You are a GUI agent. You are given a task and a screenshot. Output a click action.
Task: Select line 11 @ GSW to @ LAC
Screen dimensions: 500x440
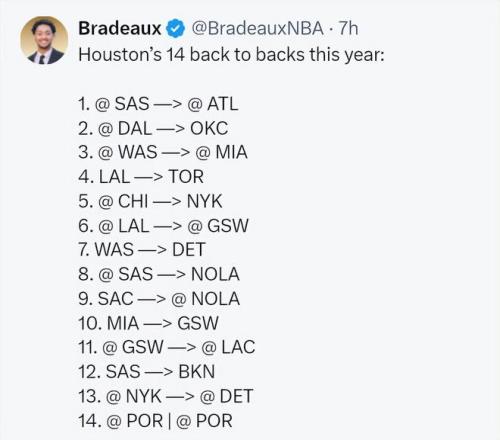point(167,347)
